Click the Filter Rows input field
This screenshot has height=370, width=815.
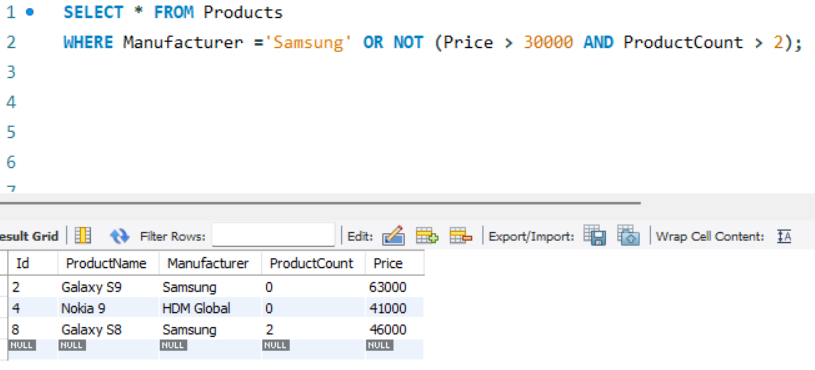click(x=273, y=235)
